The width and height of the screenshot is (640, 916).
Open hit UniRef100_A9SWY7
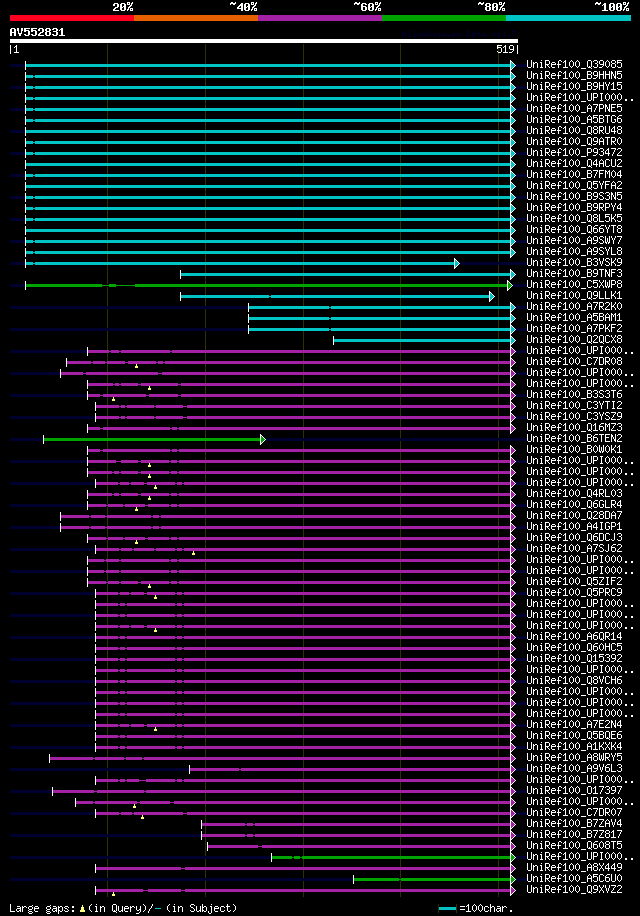click(x=574, y=241)
